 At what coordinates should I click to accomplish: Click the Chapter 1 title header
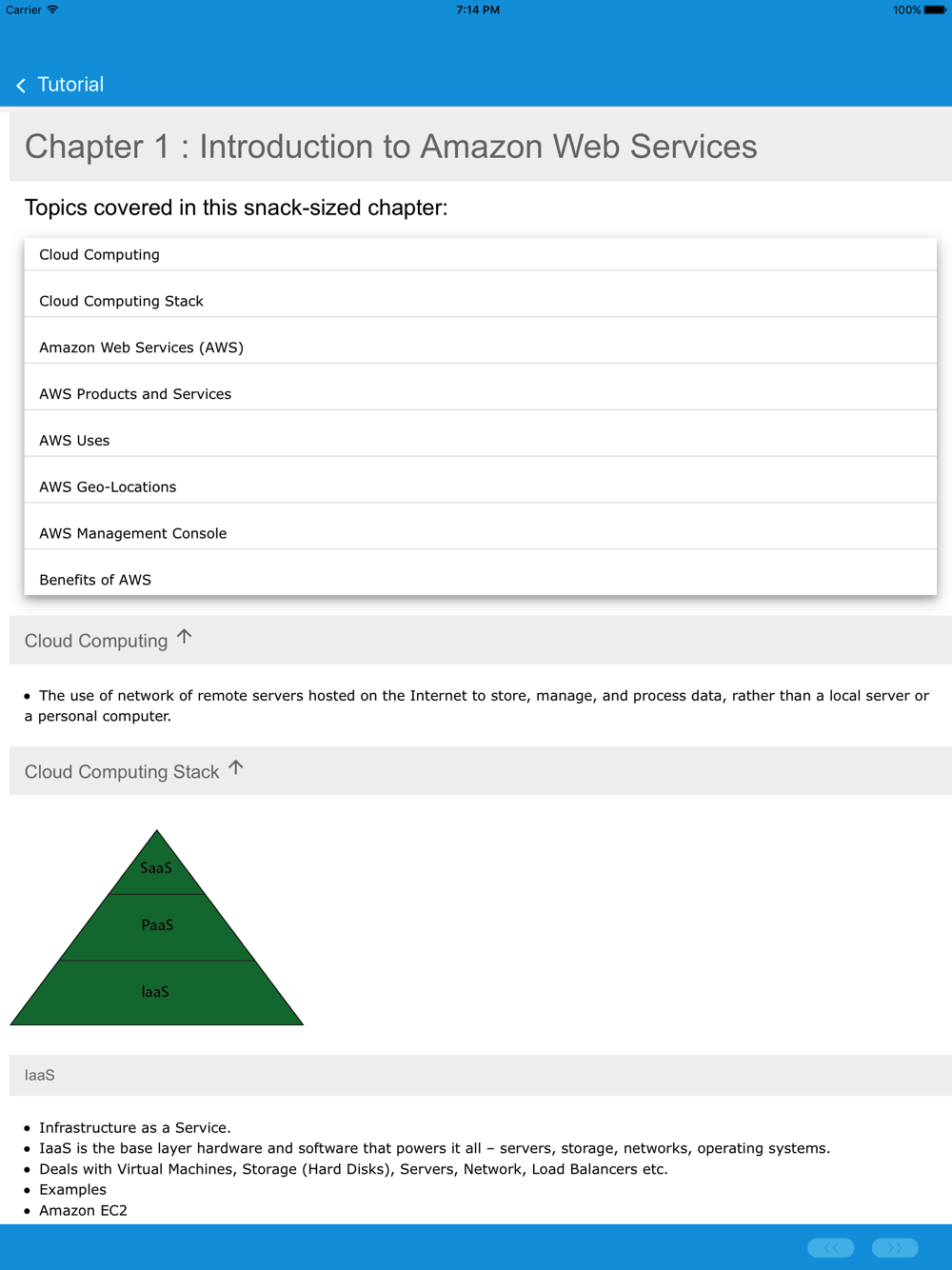(390, 147)
